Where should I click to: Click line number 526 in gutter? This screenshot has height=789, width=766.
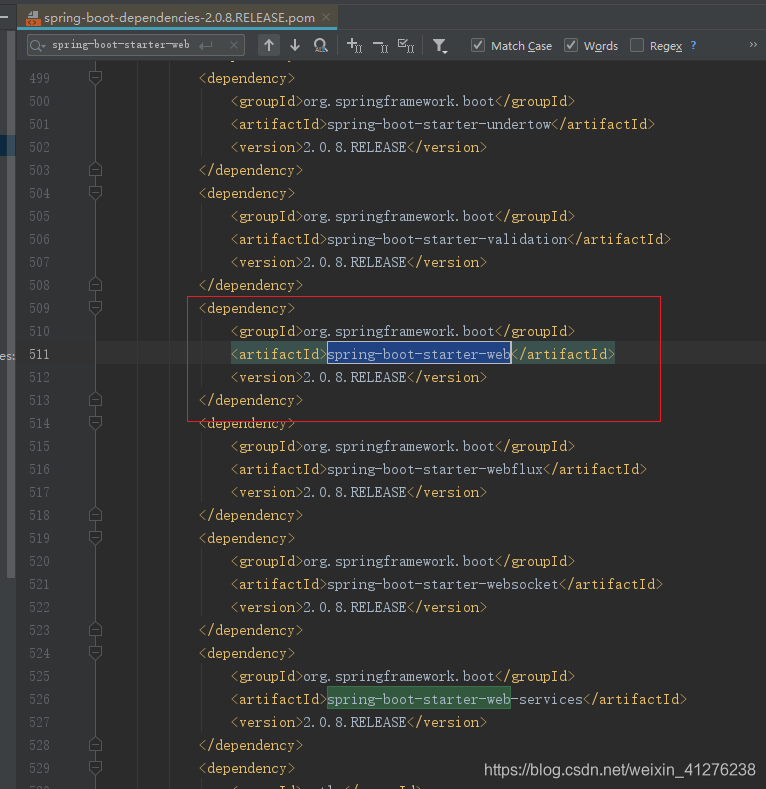[39, 699]
